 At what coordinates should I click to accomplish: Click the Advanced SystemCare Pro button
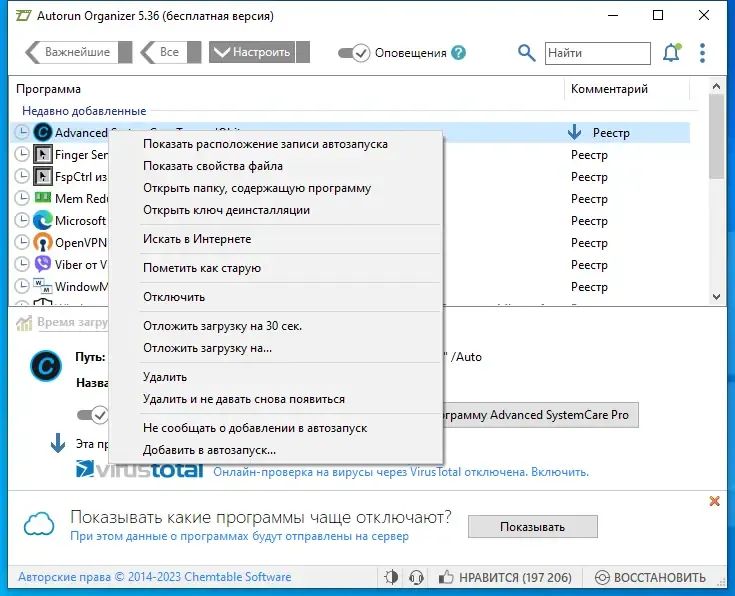[x=540, y=415]
